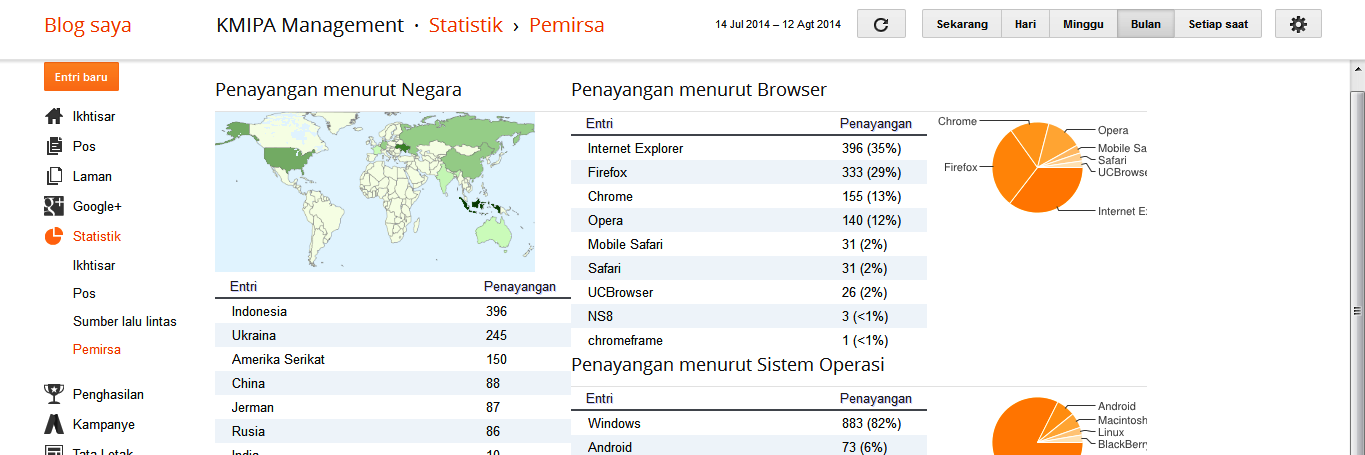Click the Penayangan menurut Negara heading
The width and height of the screenshot is (1365, 455).
(x=338, y=90)
